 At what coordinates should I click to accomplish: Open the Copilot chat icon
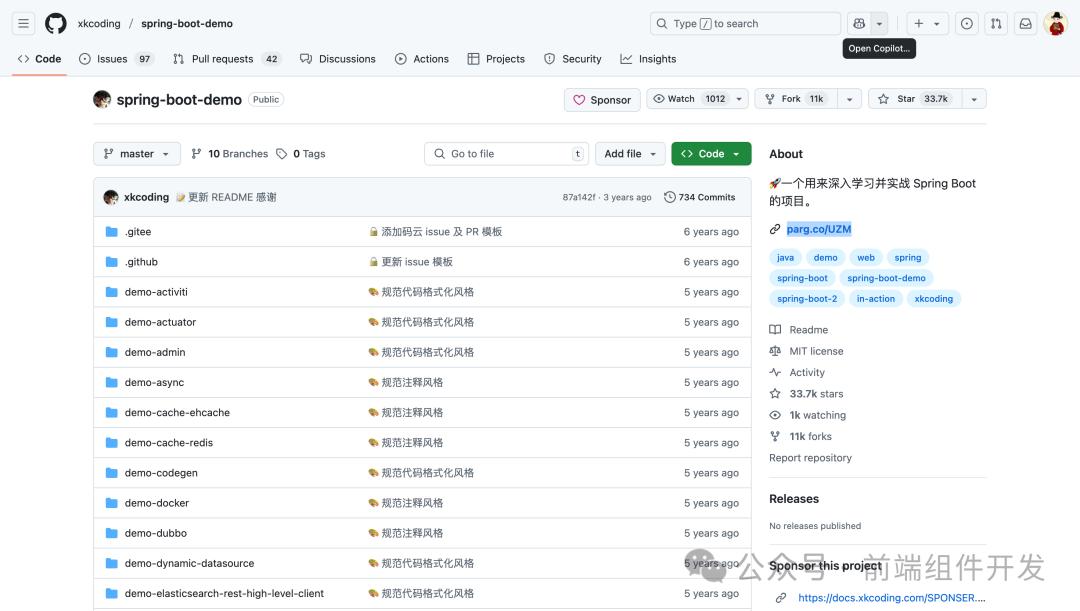point(859,23)
